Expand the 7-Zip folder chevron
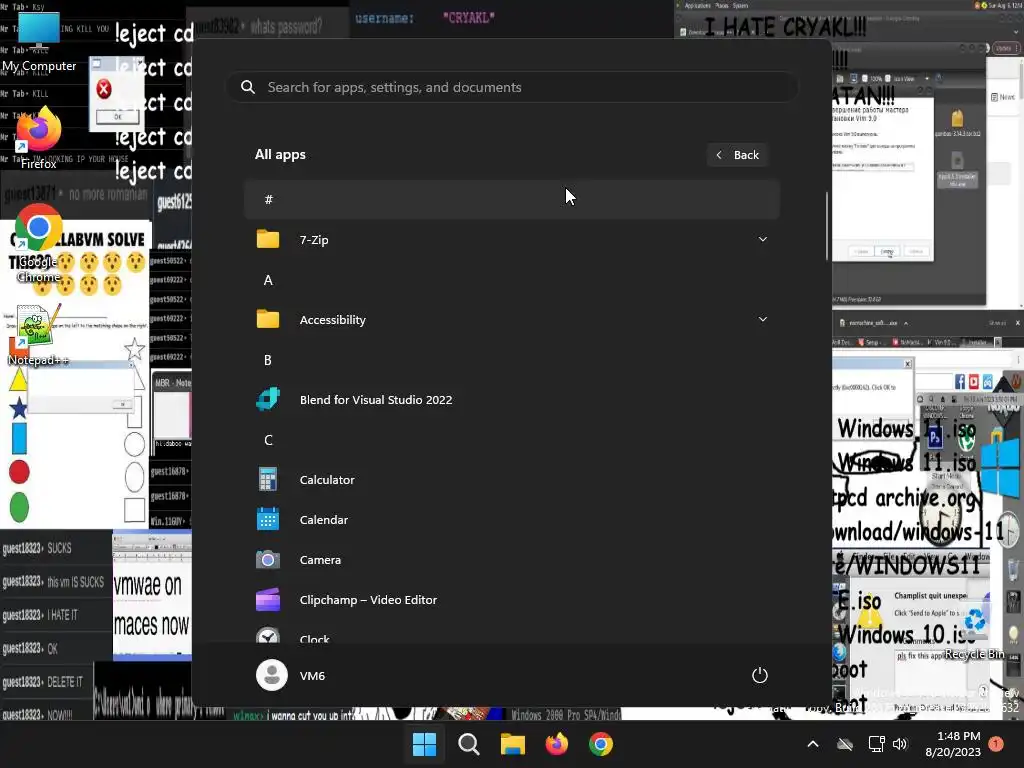This screenshot has height=768, width=1024. tap(762, 240)
